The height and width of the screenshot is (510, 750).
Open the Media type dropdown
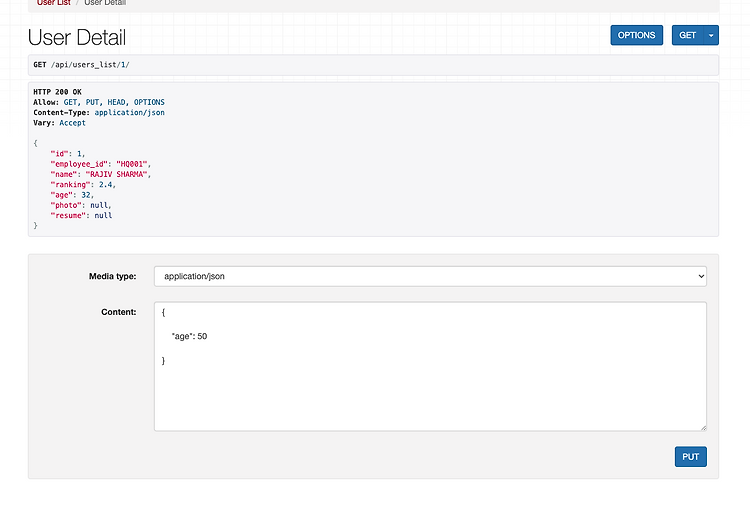pyautogui.click(x=430, y=276)
